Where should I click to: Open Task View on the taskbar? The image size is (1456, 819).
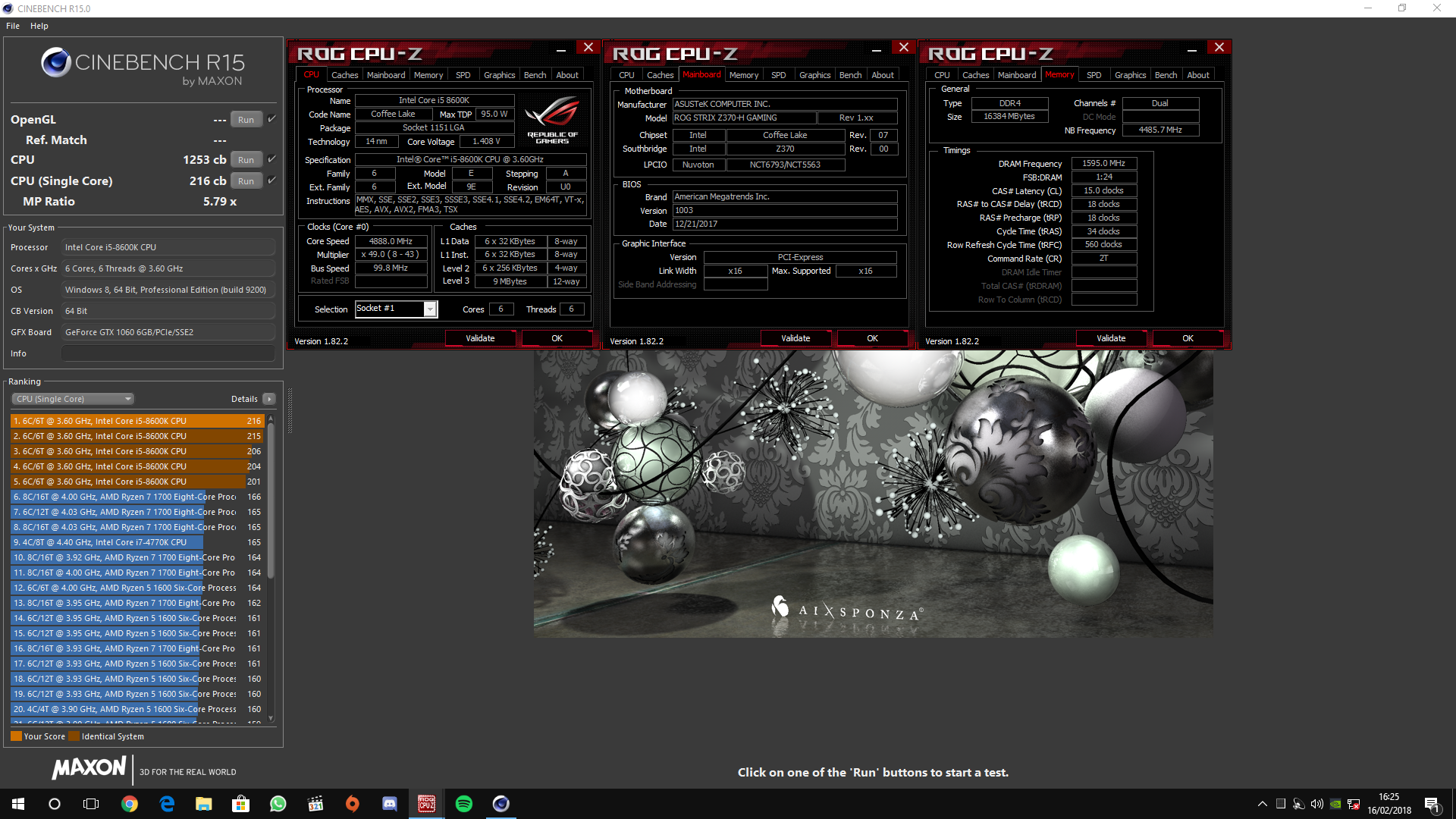click(91, 804)
